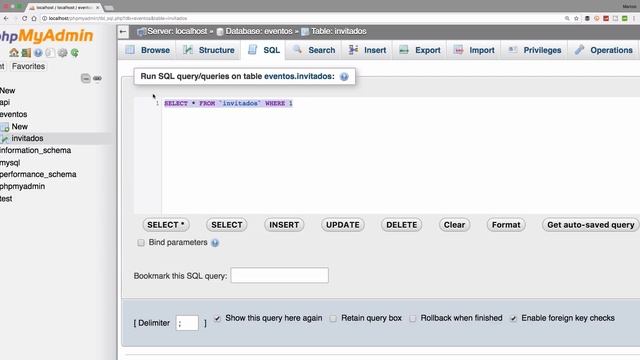Uncheck Show this query here again
The height and width of the screenshot is (360, 640).
pos(217,318)
